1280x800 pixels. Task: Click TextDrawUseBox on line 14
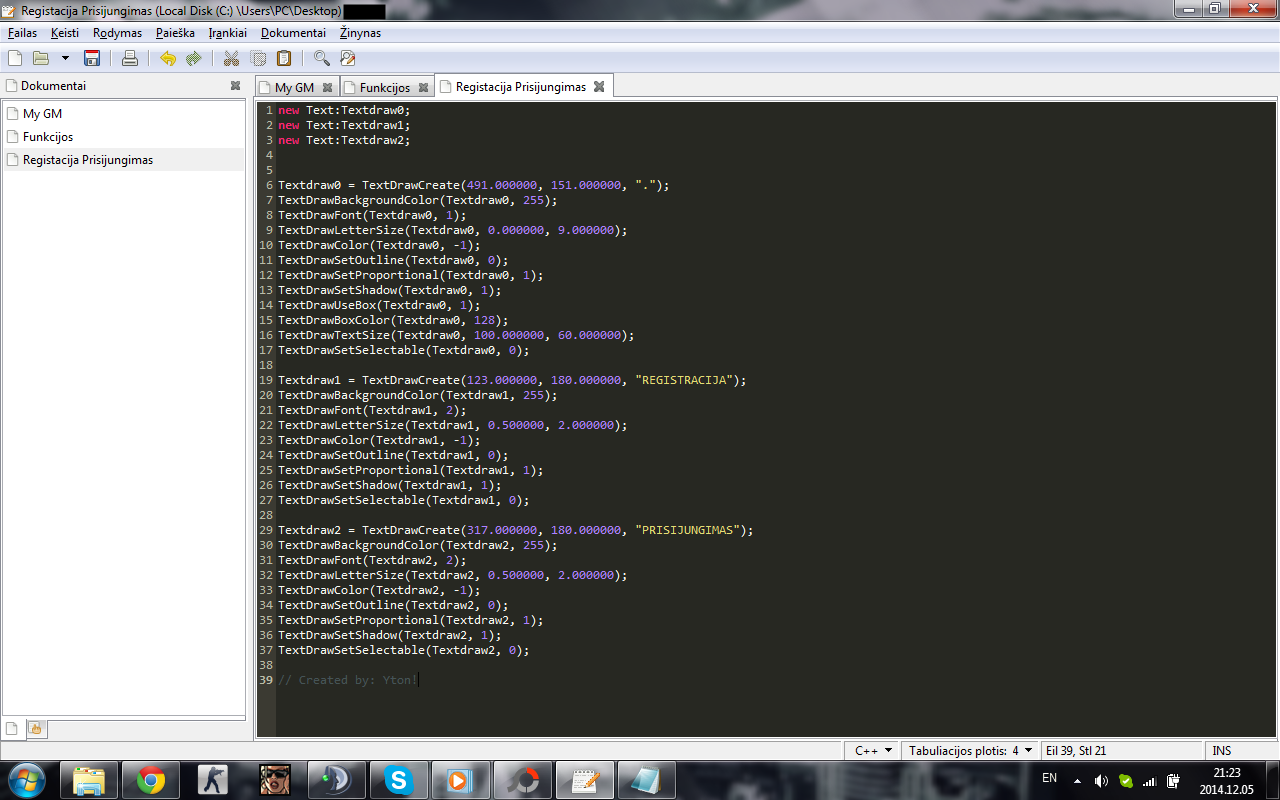tap(327, 305)
